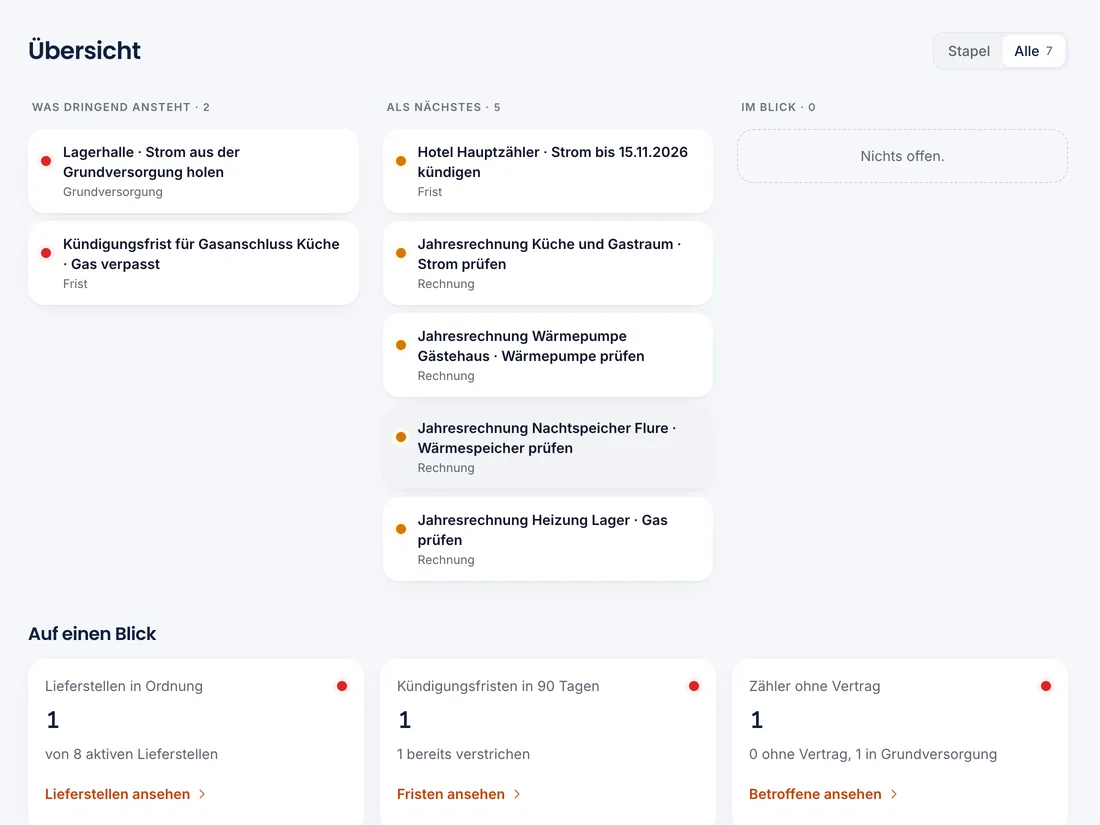Viewport: 1100px width, 825px height.
Task: Open the Lagerhalle Strom Grundversorgung card
Action: coord(194,171)
